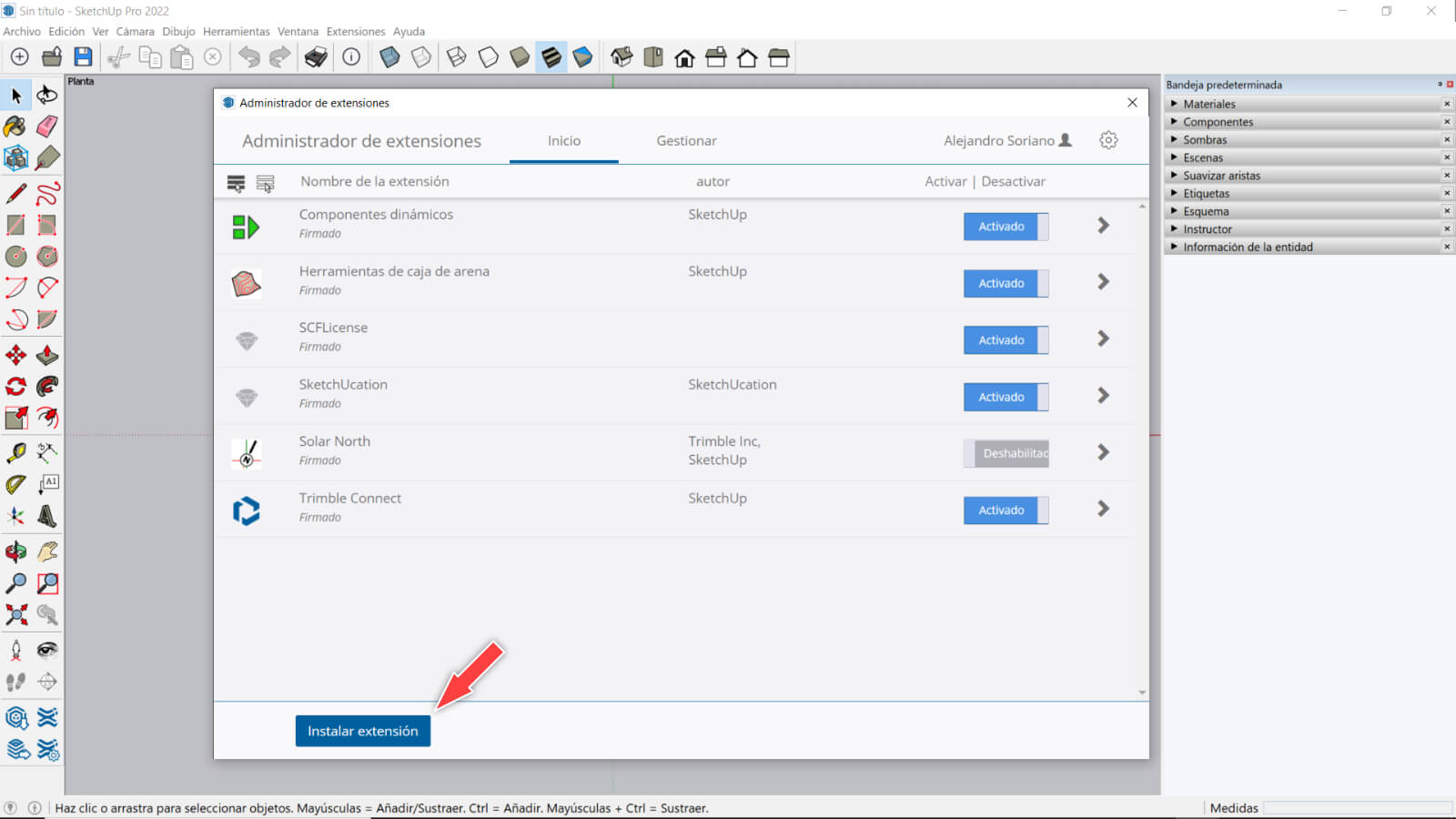The width and height of the screenshot is (1456, 819).
Task: Activate the Rotate tool
Action: tap(15, 387)
